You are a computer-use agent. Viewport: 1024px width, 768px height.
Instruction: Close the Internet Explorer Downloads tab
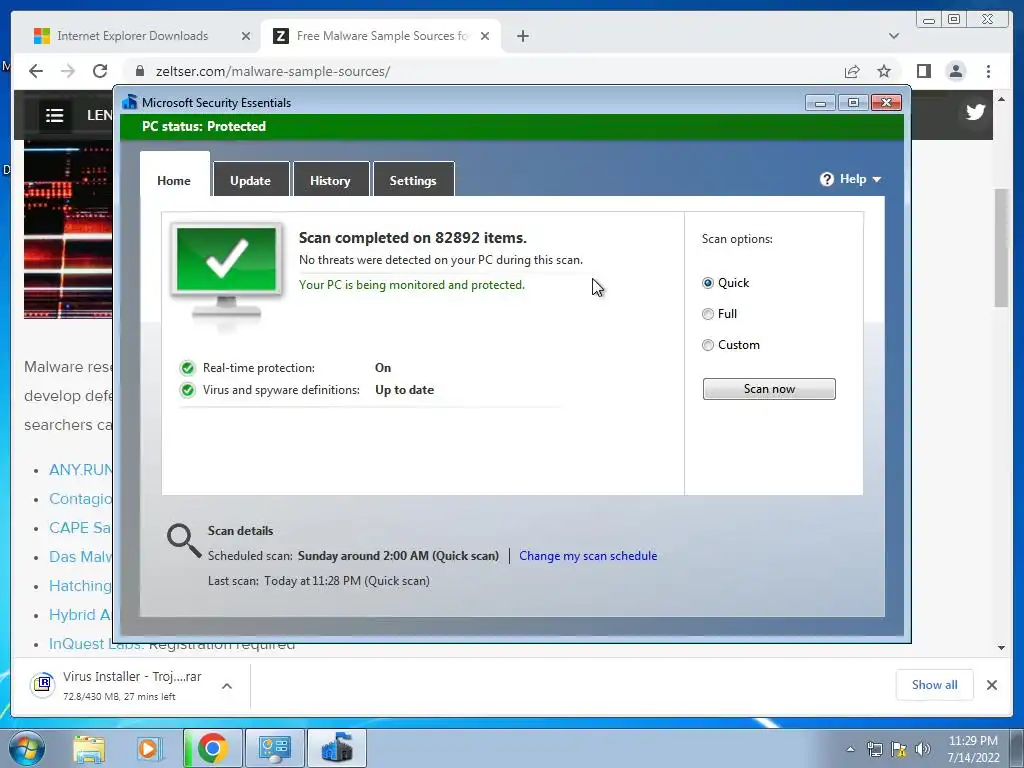pos(246,36)
